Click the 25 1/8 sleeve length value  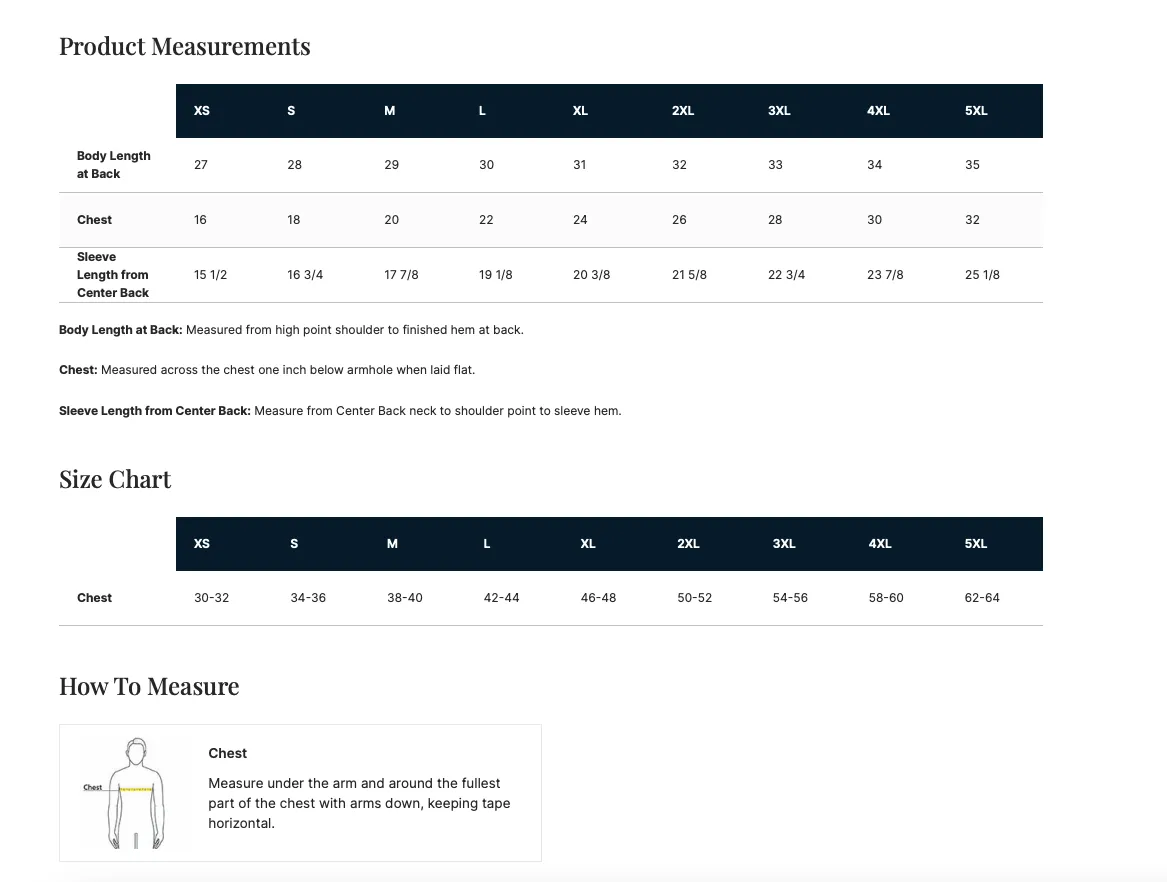point(982,275)
